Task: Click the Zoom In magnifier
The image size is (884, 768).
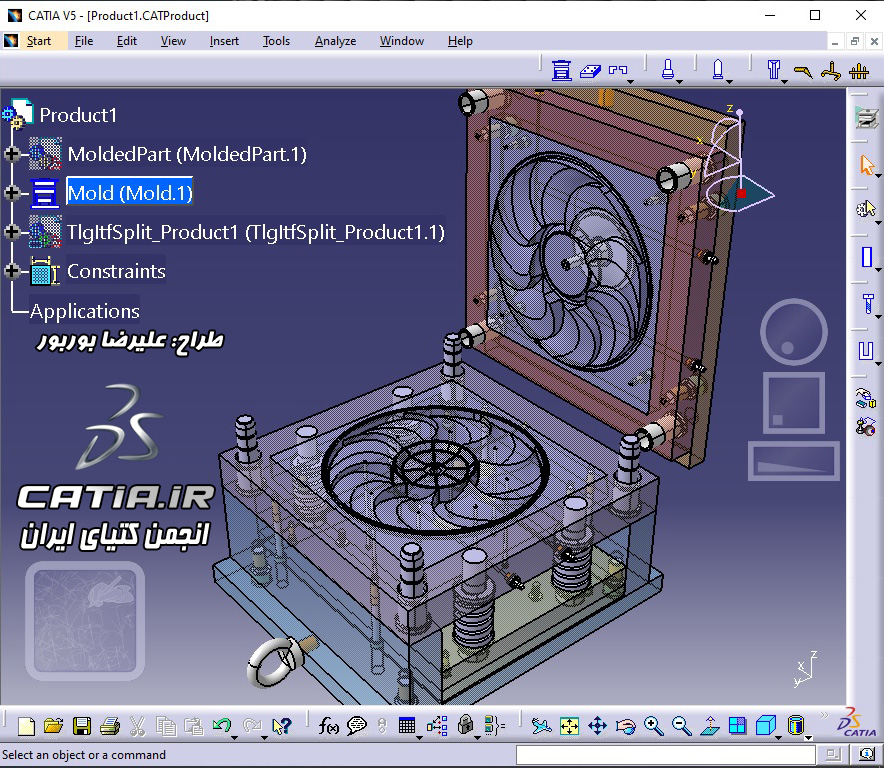Action: tap(653, 726)
